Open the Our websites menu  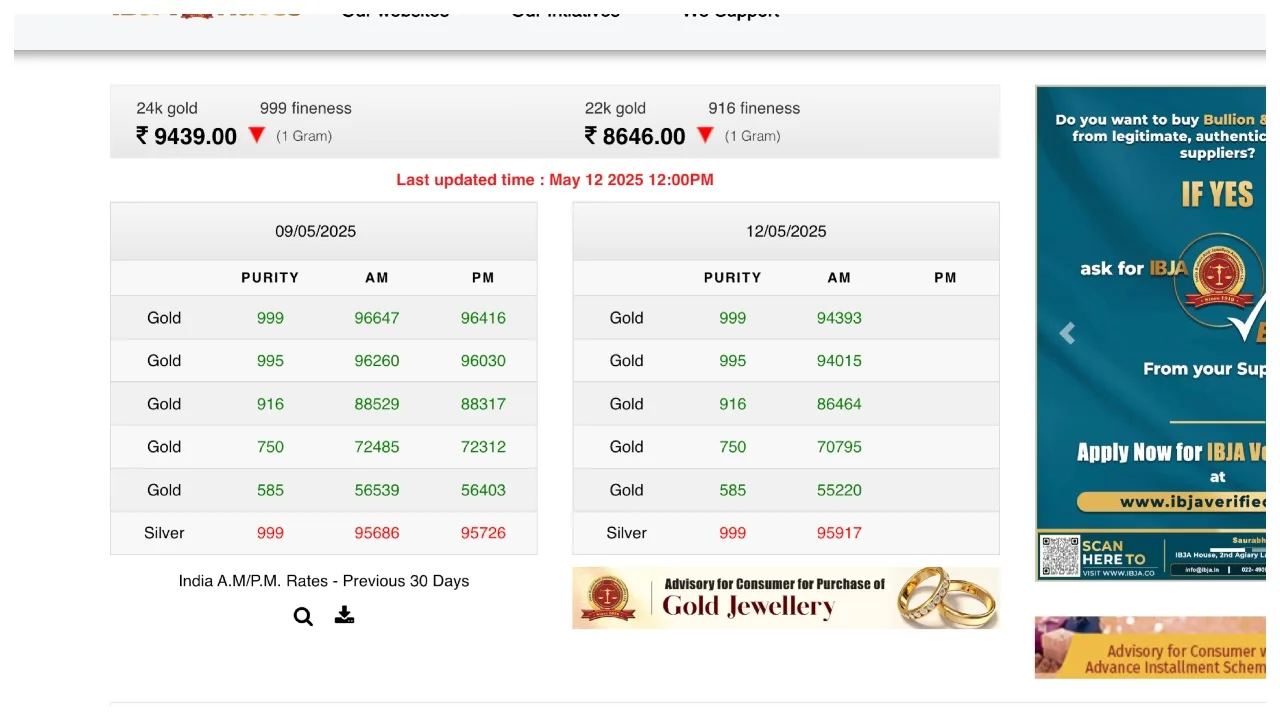(395, 13)
